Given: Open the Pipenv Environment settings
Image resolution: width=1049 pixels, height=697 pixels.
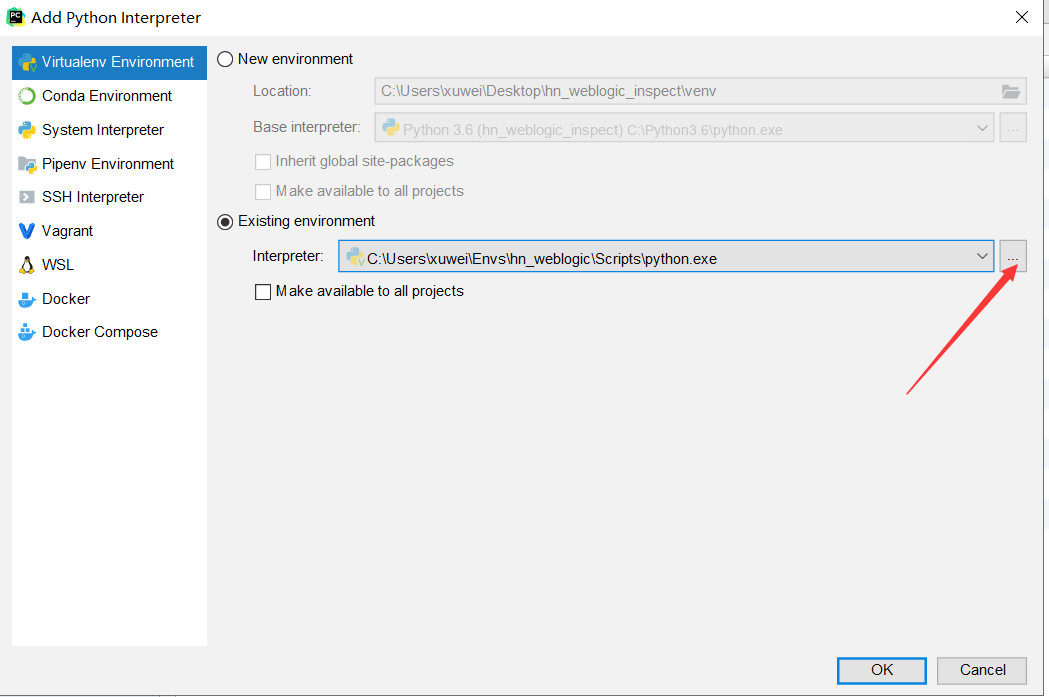Looking at the screenshot, I should coord(105,163).
